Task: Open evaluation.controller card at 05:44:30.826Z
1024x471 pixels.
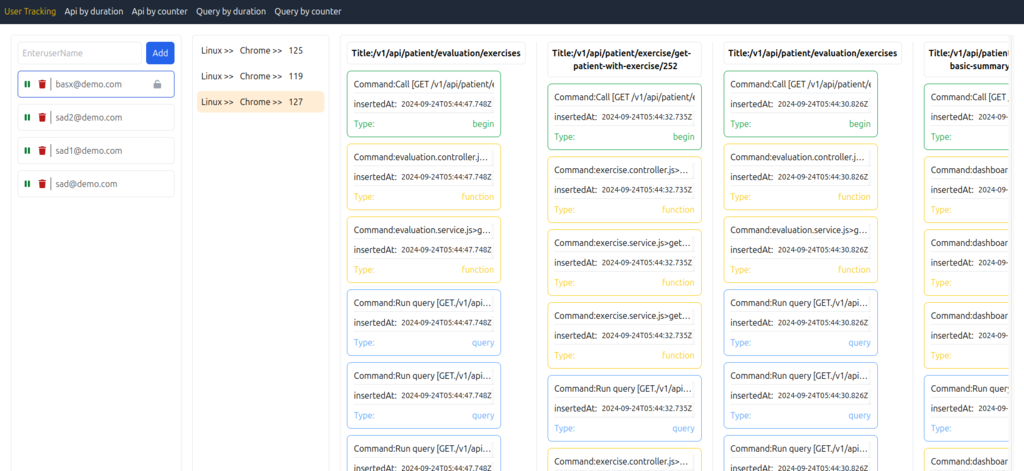Action: 801,177
